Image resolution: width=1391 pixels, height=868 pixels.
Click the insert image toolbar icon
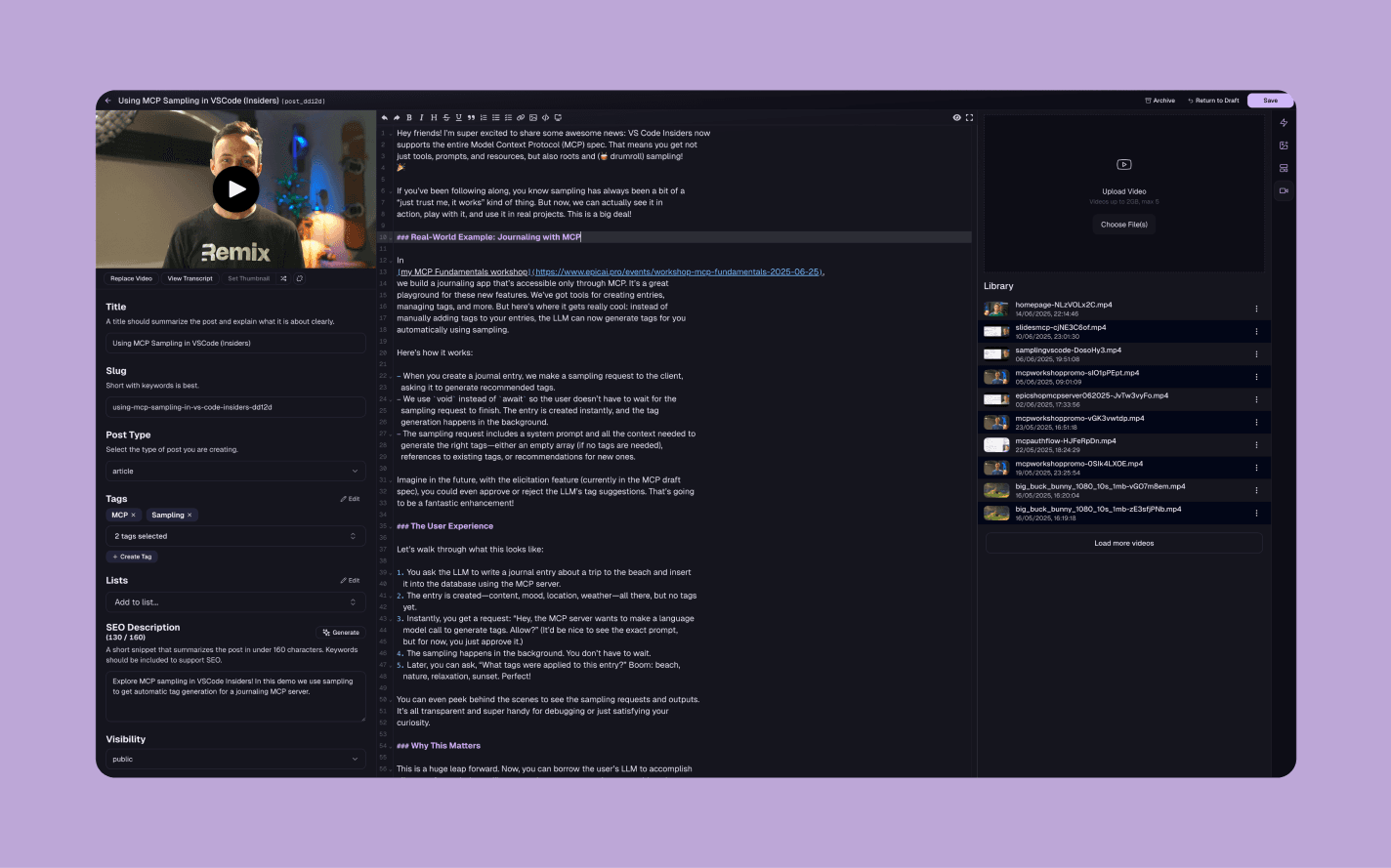click(533, 117)
